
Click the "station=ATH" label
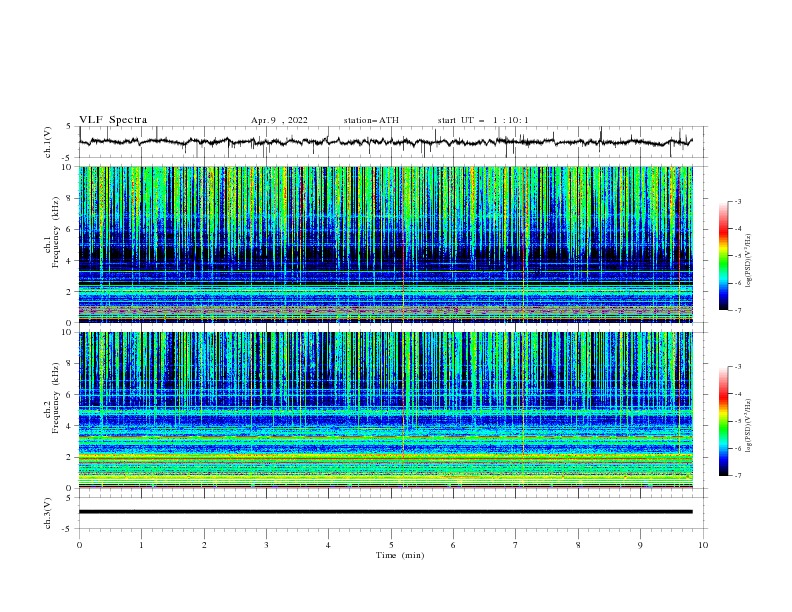tap(371, 120)
